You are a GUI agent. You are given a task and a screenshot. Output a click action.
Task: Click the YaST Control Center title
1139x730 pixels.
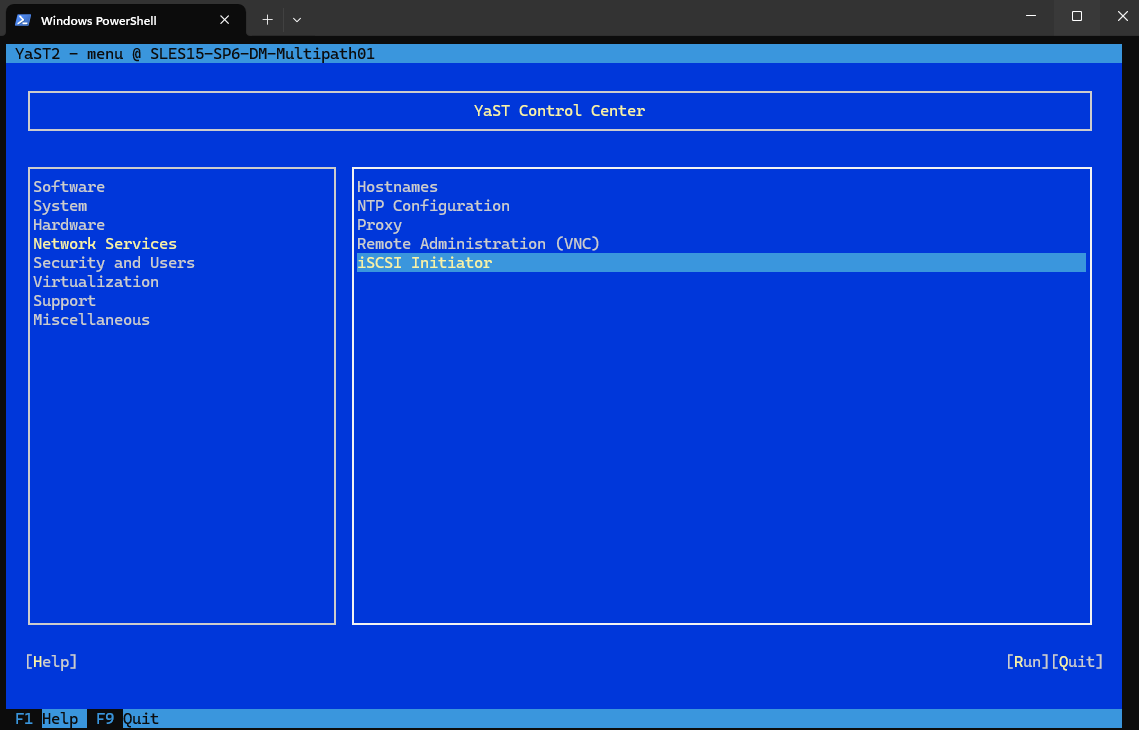pos(559,110)
